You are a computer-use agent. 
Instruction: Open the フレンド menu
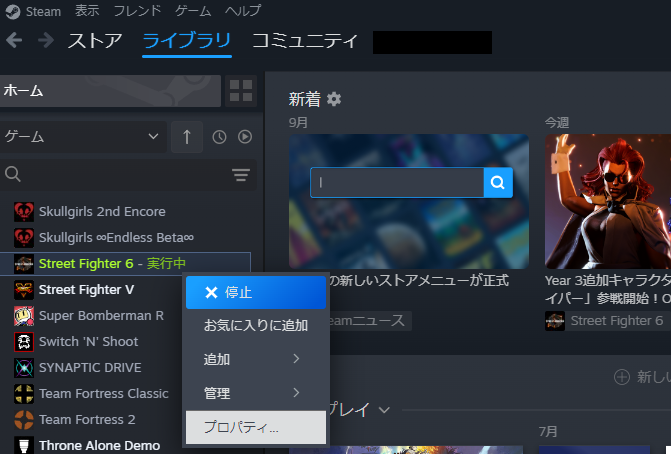pyautogui.click(x=137, y=11)
